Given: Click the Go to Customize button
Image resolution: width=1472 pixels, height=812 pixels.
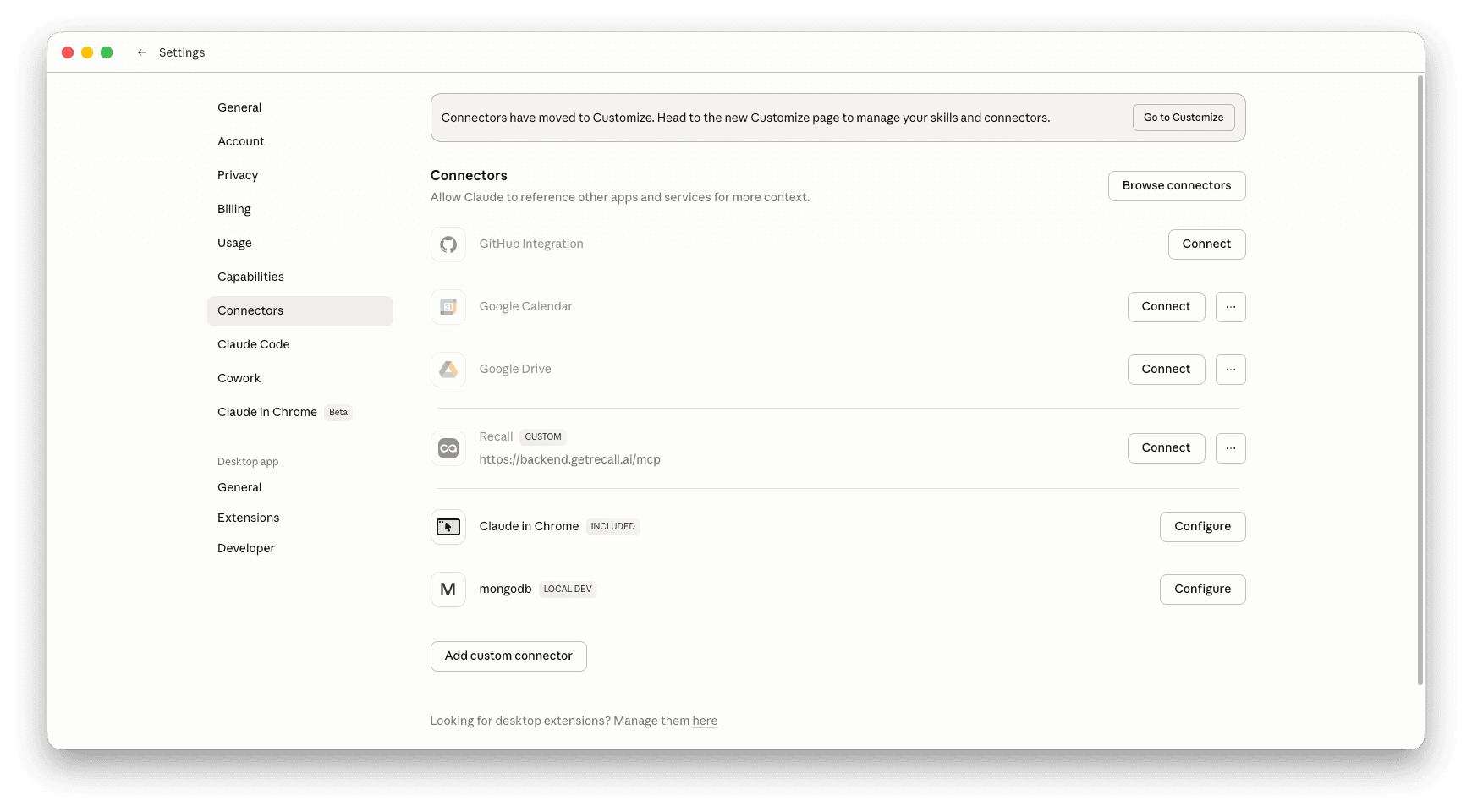Looking at the screenshot, I should tap(1183, 117).
